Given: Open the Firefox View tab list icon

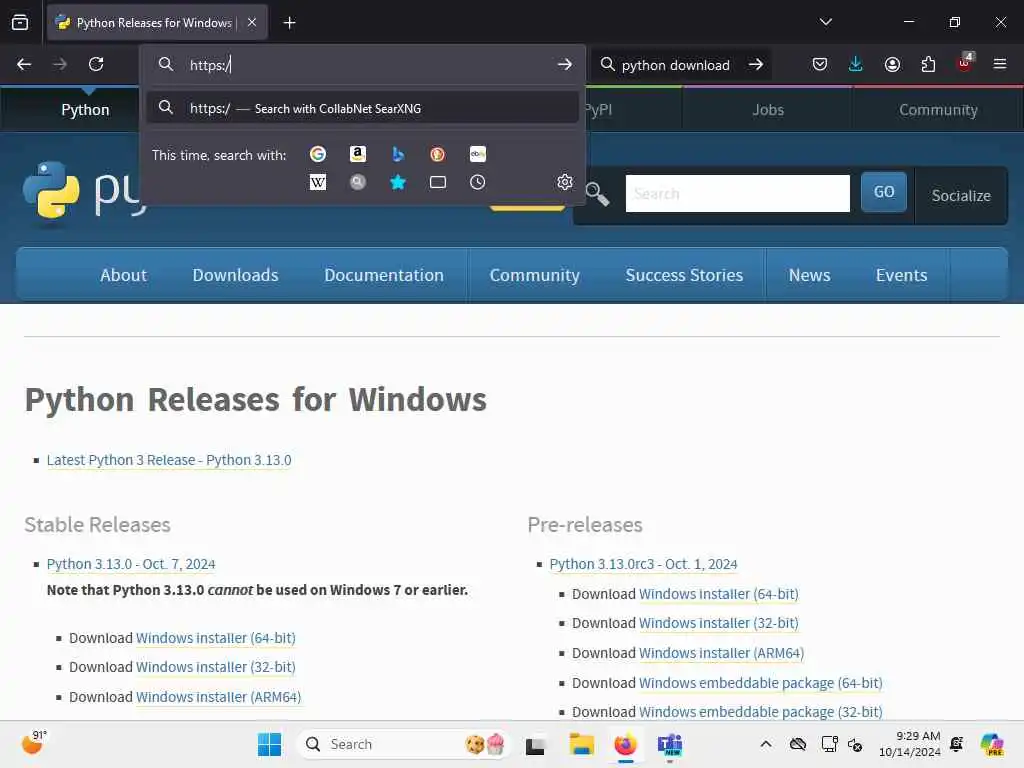Looking at the screenshot, I should click(x=20, y=22).
